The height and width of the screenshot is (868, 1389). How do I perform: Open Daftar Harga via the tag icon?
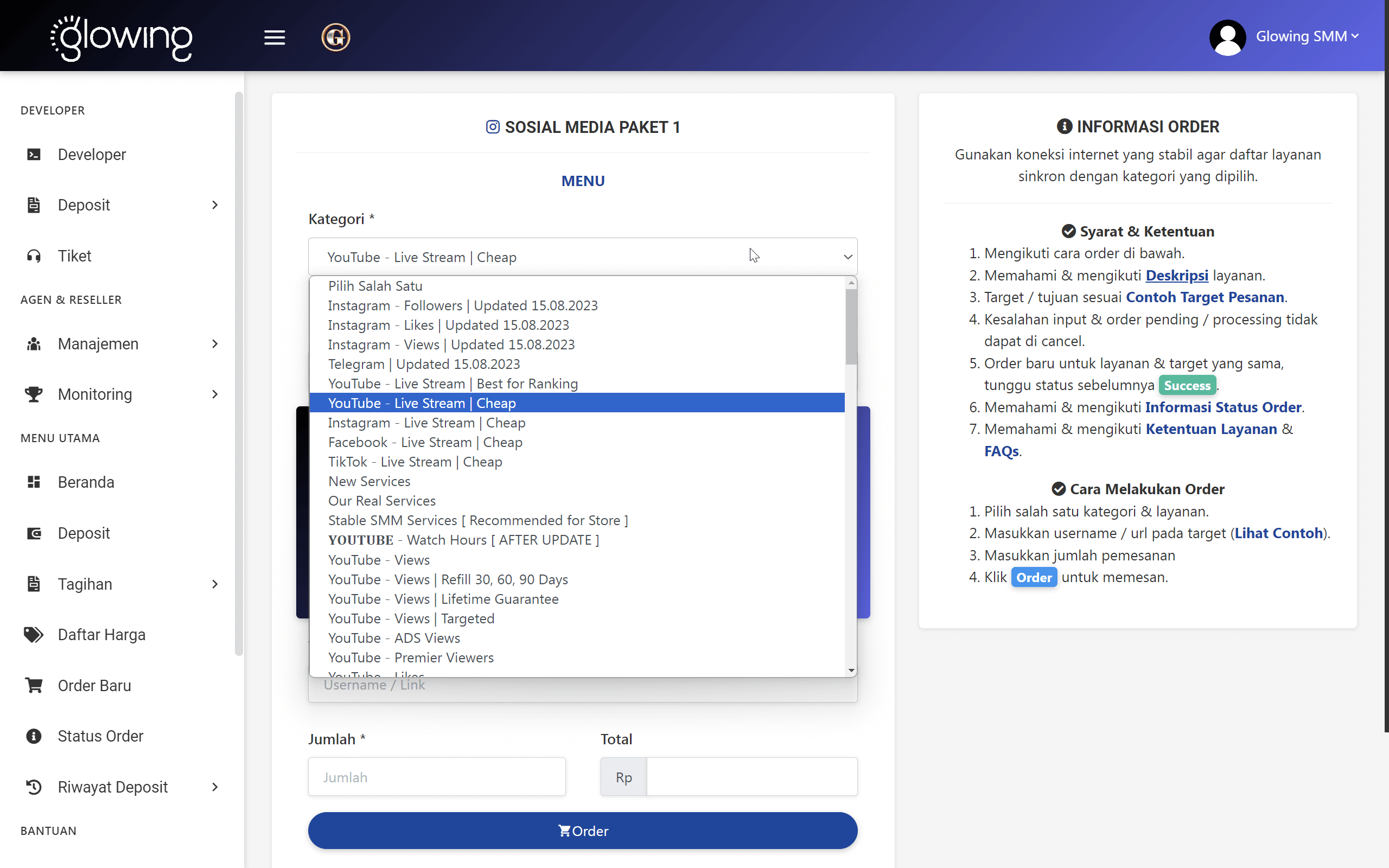(x=33, y=634)
